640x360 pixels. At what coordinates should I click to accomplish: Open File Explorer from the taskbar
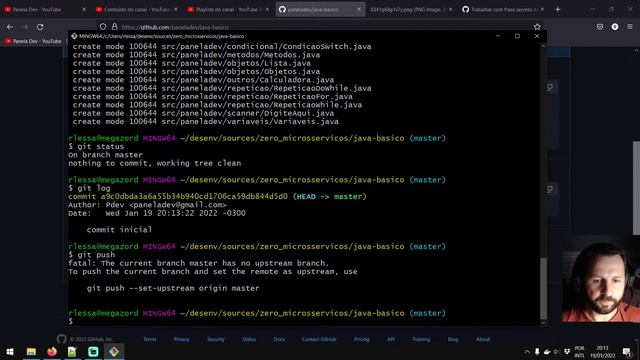pos(31,351)
